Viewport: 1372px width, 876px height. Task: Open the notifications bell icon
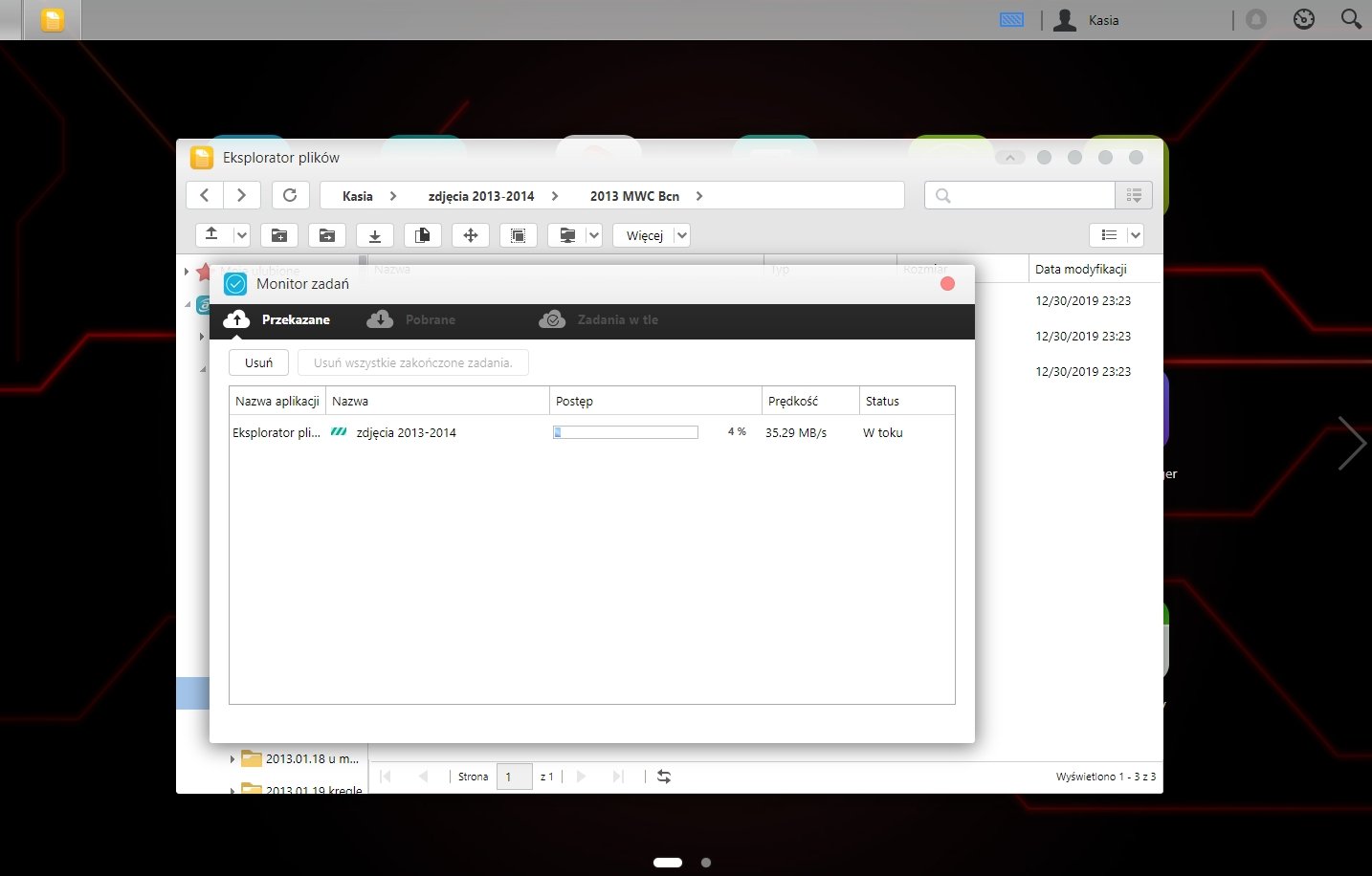click(x=1256, y=19)
